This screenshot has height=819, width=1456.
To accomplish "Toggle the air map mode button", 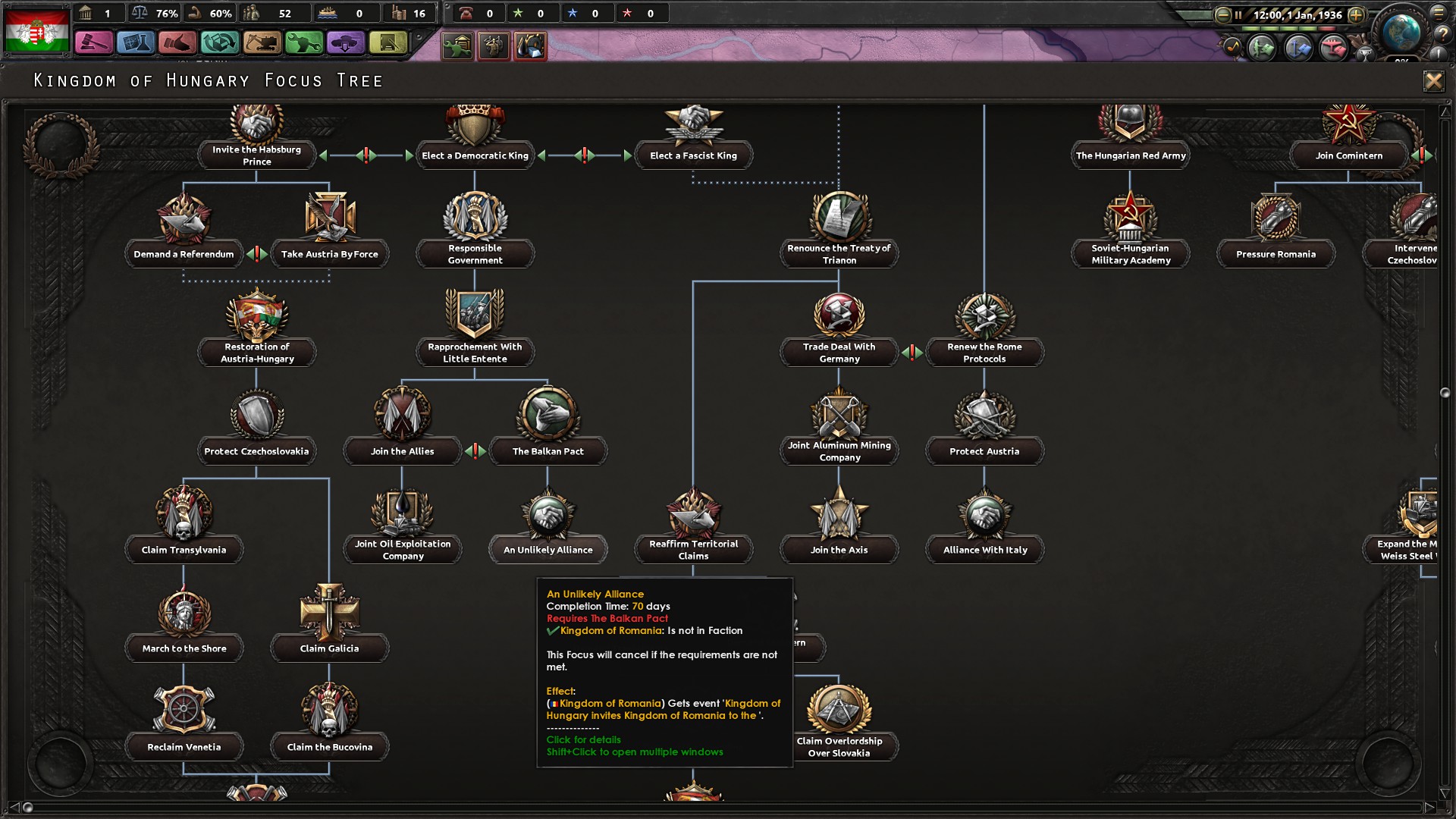I will pos(1334,49).
